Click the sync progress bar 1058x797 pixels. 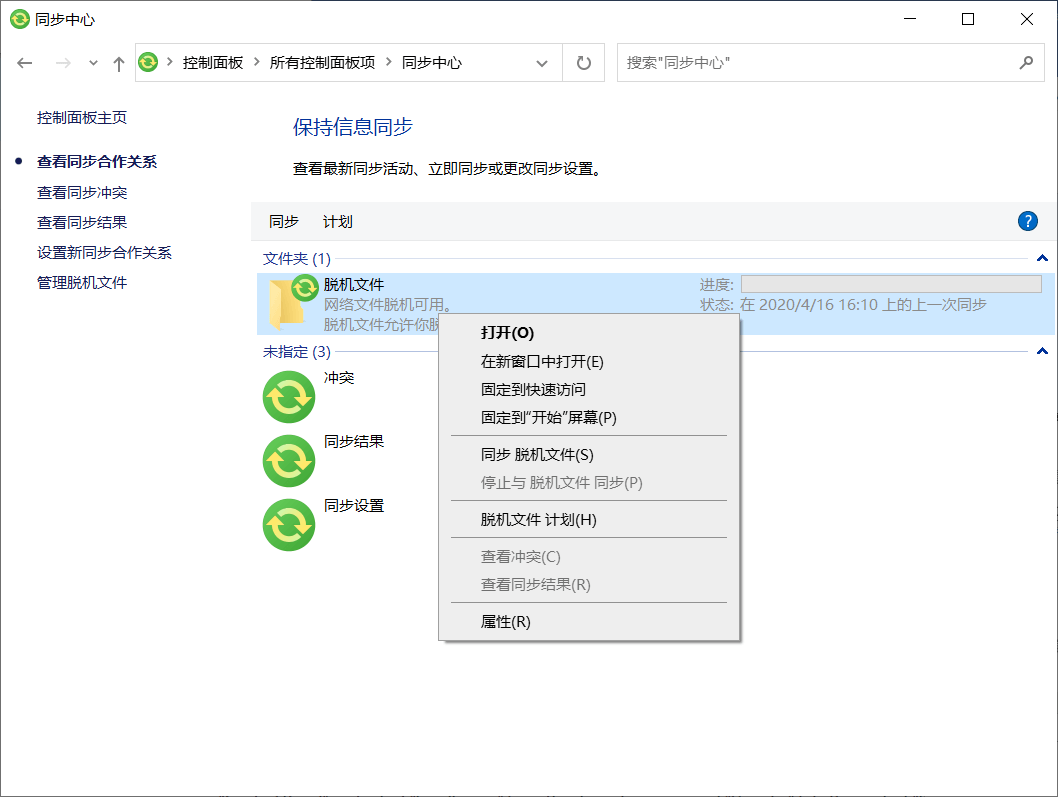(891, 284)
